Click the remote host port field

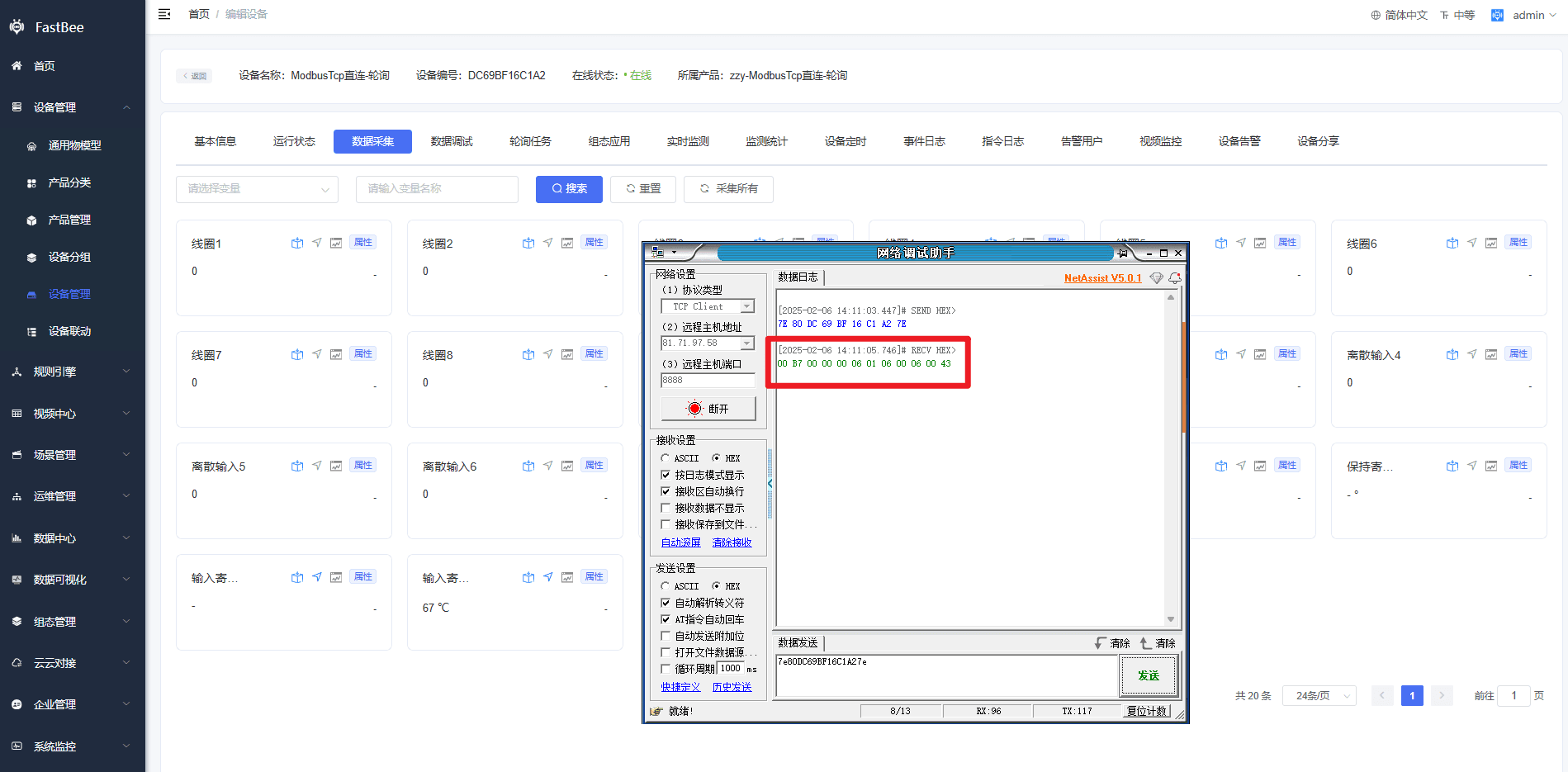708,381
